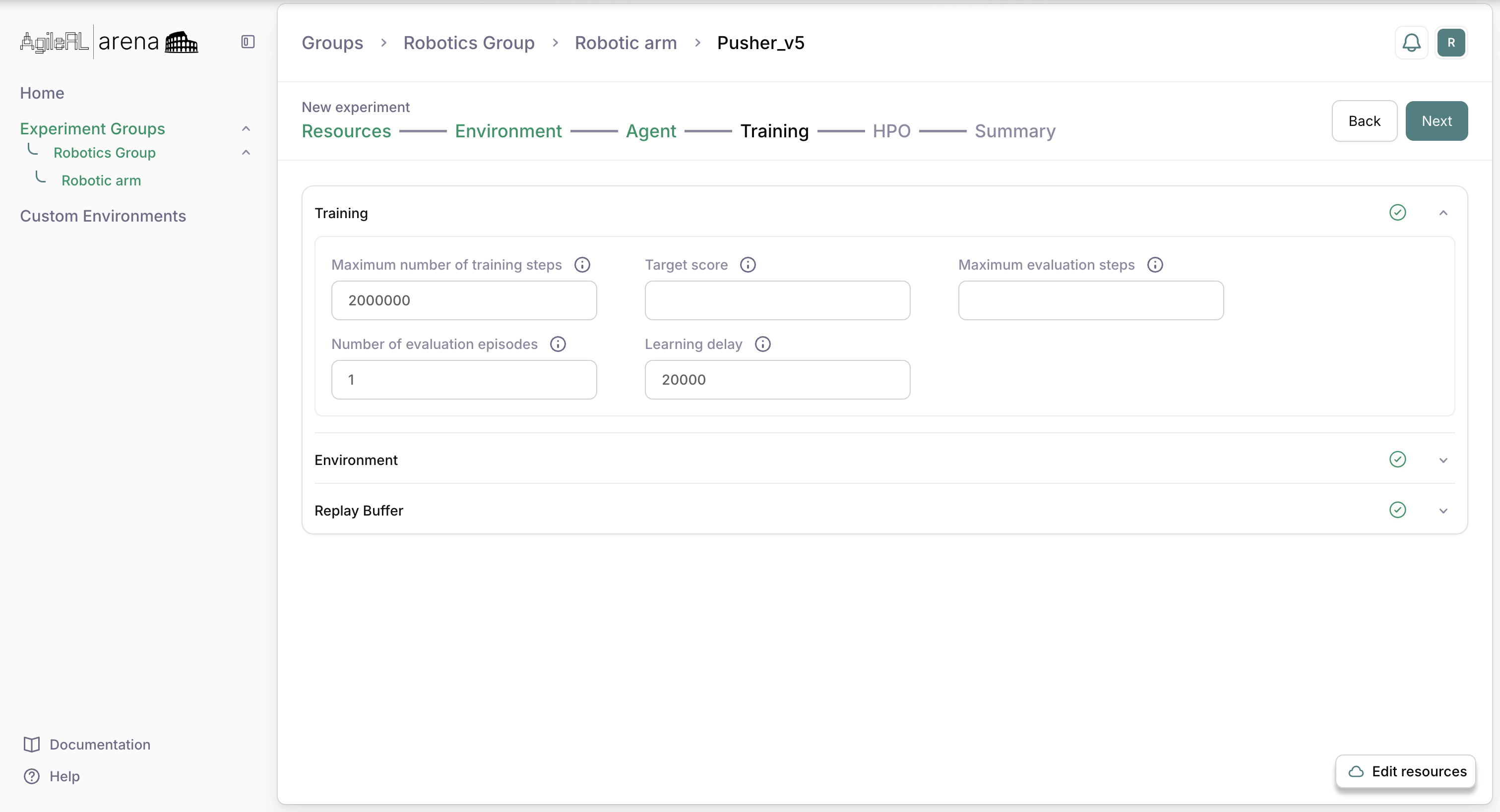Show info tooltip for Maximum evaluation steps
This screenshot has height=812, width=1500.
(1155, 264)
